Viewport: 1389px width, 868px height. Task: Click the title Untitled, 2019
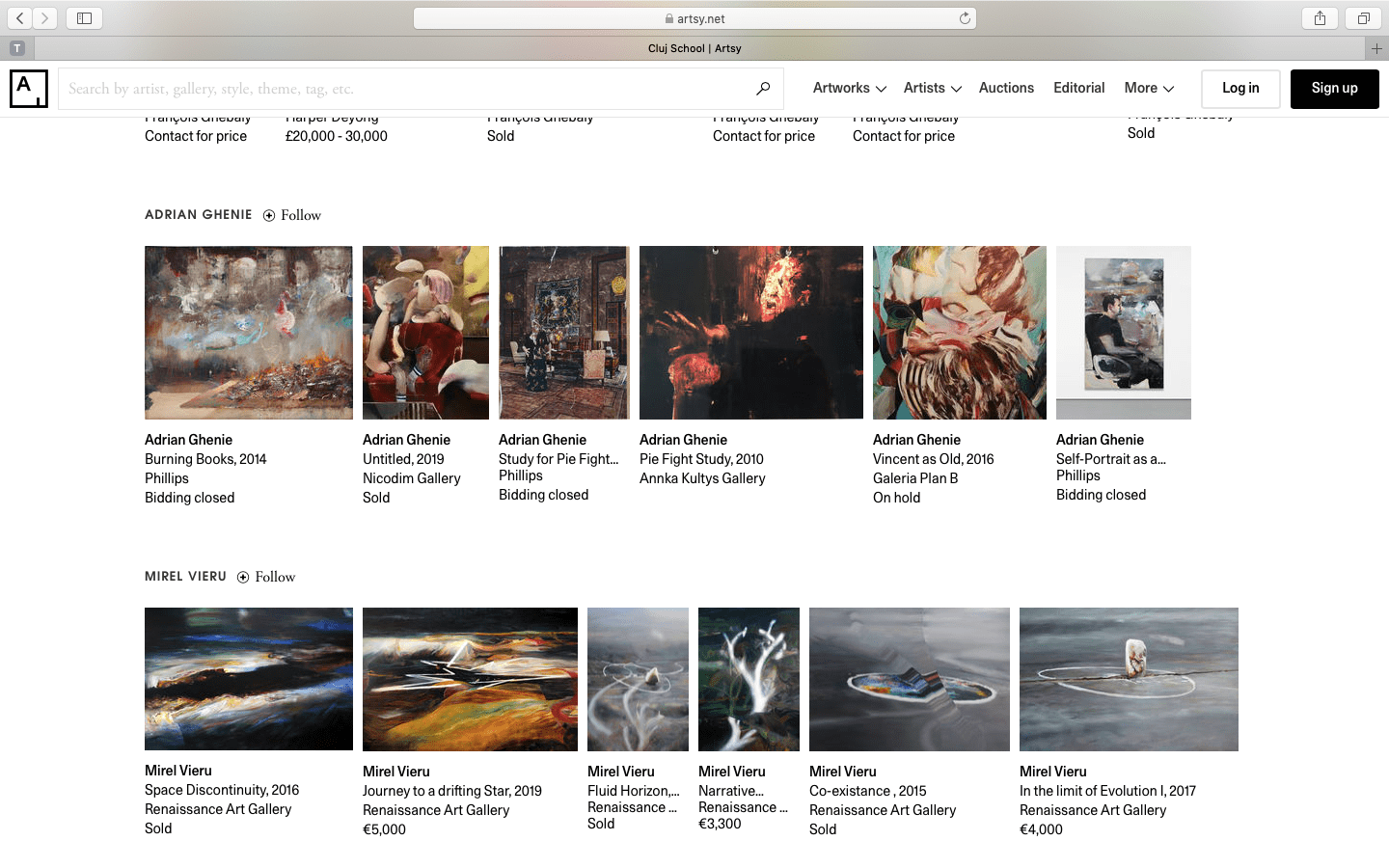(403, 459)
